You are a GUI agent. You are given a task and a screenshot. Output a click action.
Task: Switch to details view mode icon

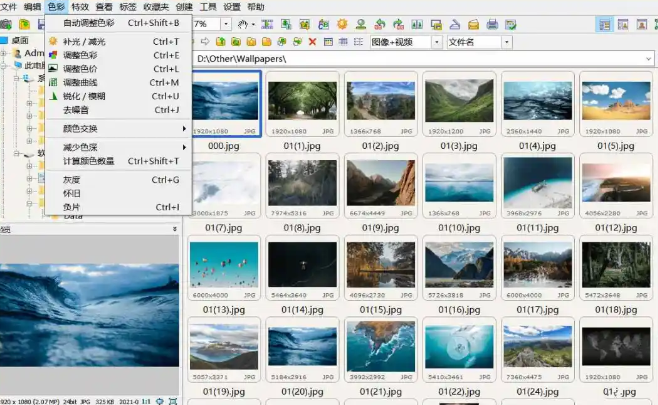point(343,42)
